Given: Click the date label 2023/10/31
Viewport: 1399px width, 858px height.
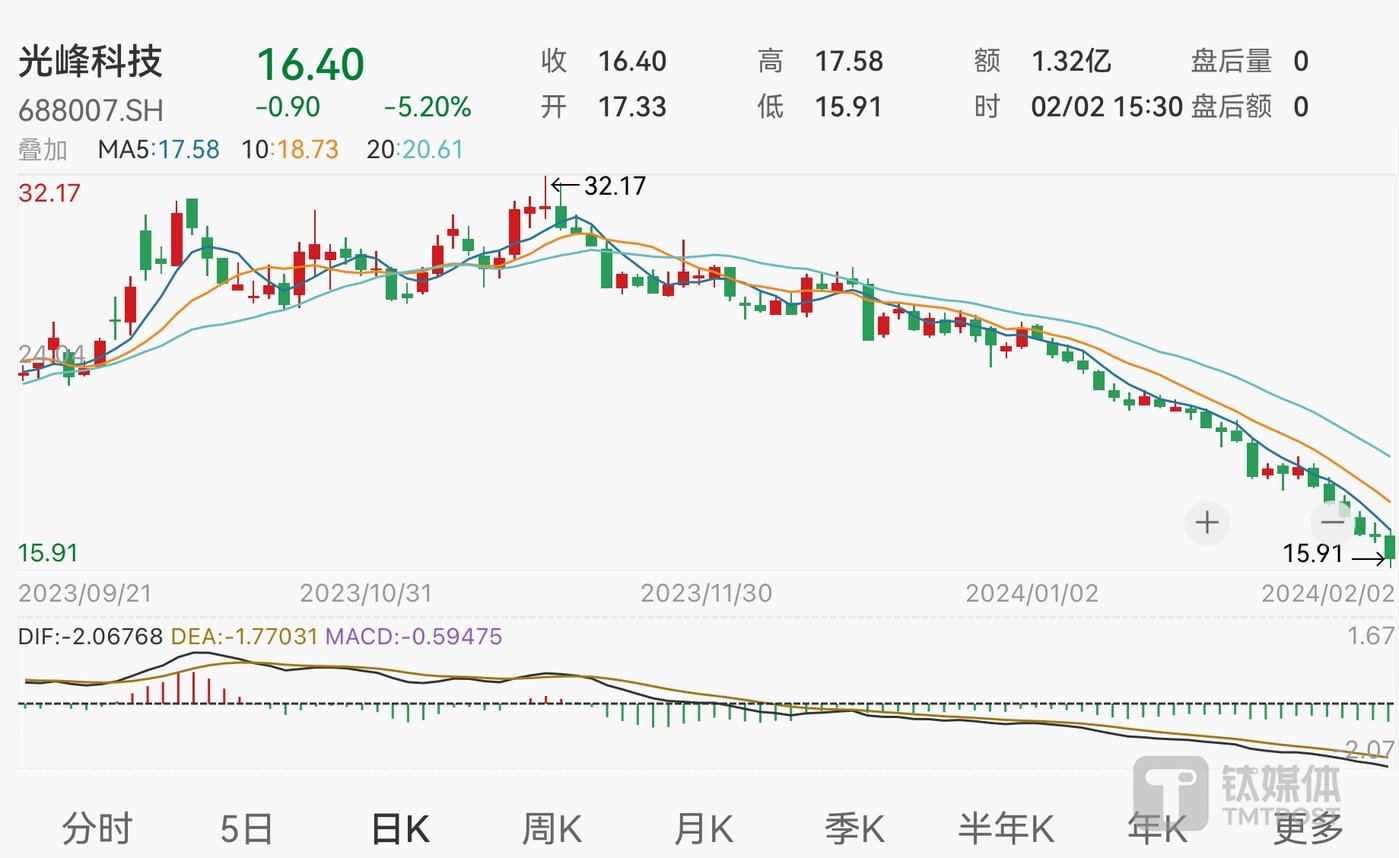Looking at the screenshot, I should (x=366, y=593).
